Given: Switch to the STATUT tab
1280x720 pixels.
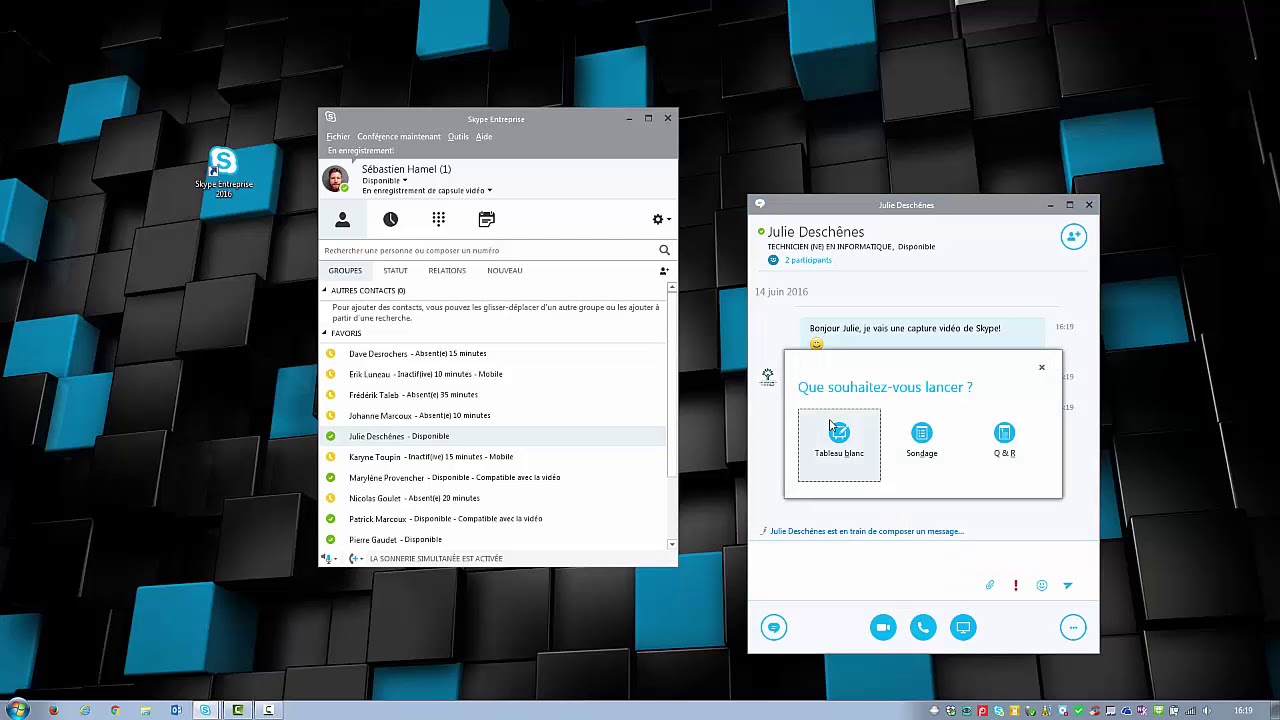Looking at the screenshot, I should coord(395,270).
